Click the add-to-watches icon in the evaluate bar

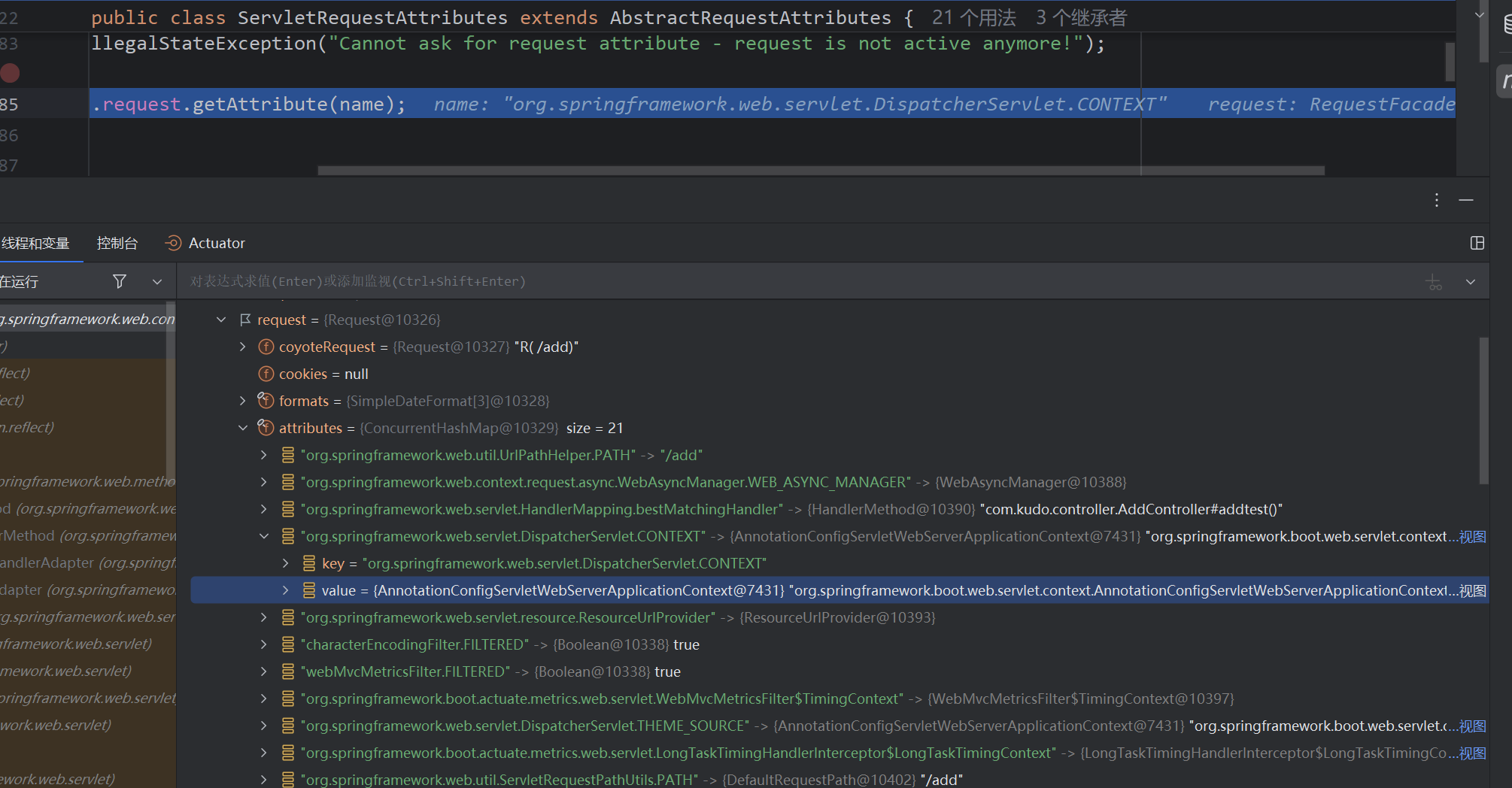1435,282
